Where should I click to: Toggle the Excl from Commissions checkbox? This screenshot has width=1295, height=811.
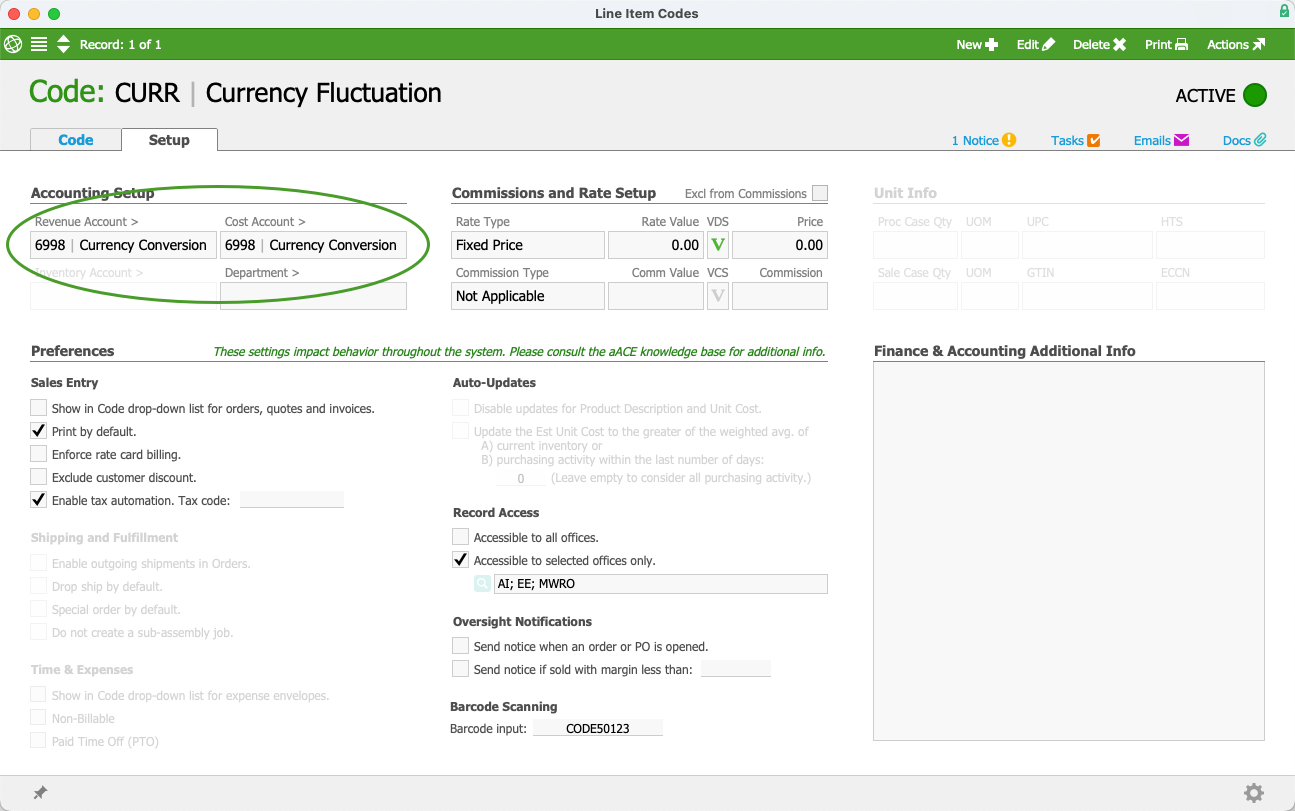click(x=820, y=193)
